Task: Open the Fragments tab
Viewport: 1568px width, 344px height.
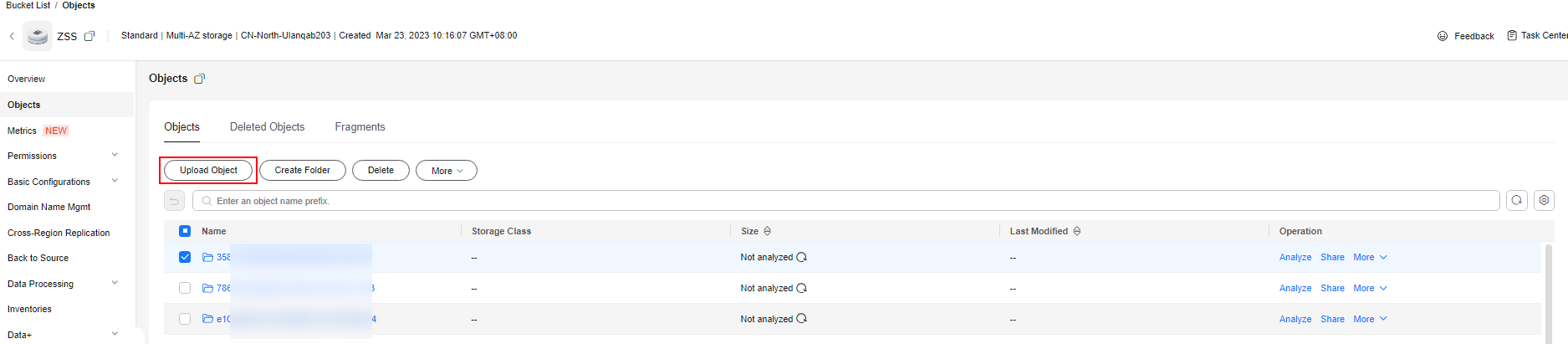Action: coord(360,127)
